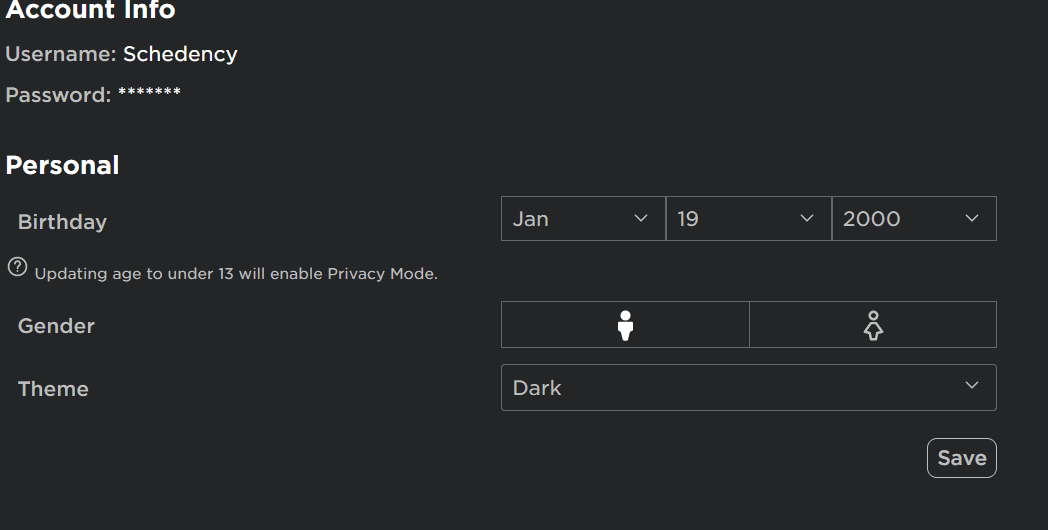
Task: Click the username Schedency text
Action: tap(180, 54)
